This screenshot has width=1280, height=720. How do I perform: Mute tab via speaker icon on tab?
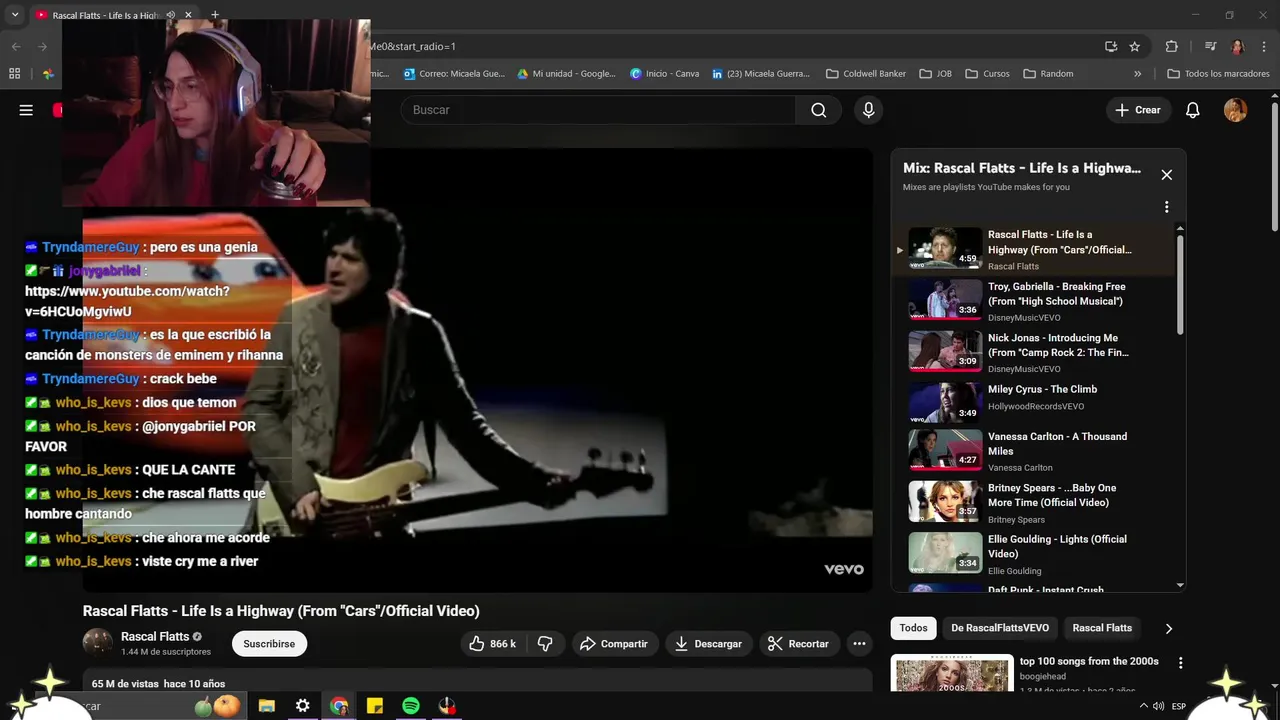[171, 15]
